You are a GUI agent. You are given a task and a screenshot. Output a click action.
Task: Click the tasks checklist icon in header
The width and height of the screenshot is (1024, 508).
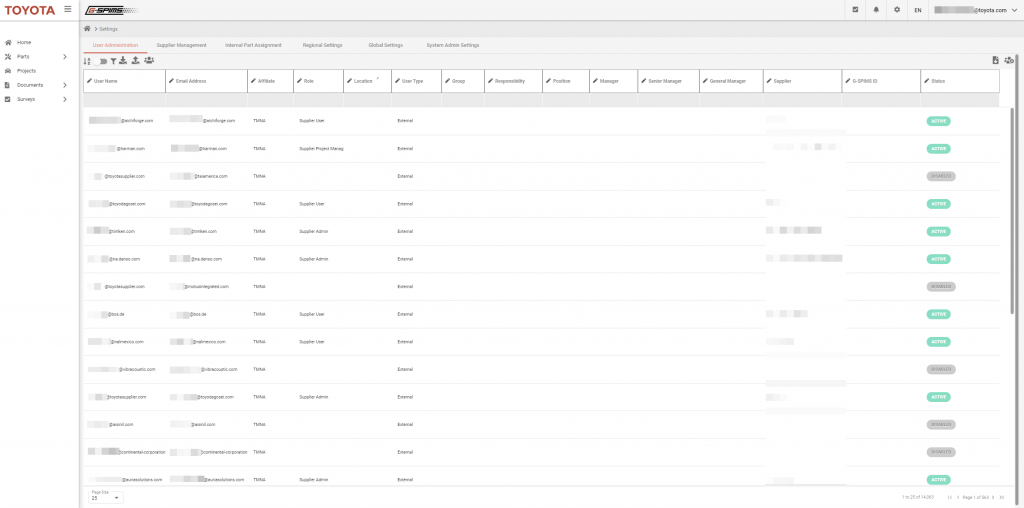(x=857, y=9)
